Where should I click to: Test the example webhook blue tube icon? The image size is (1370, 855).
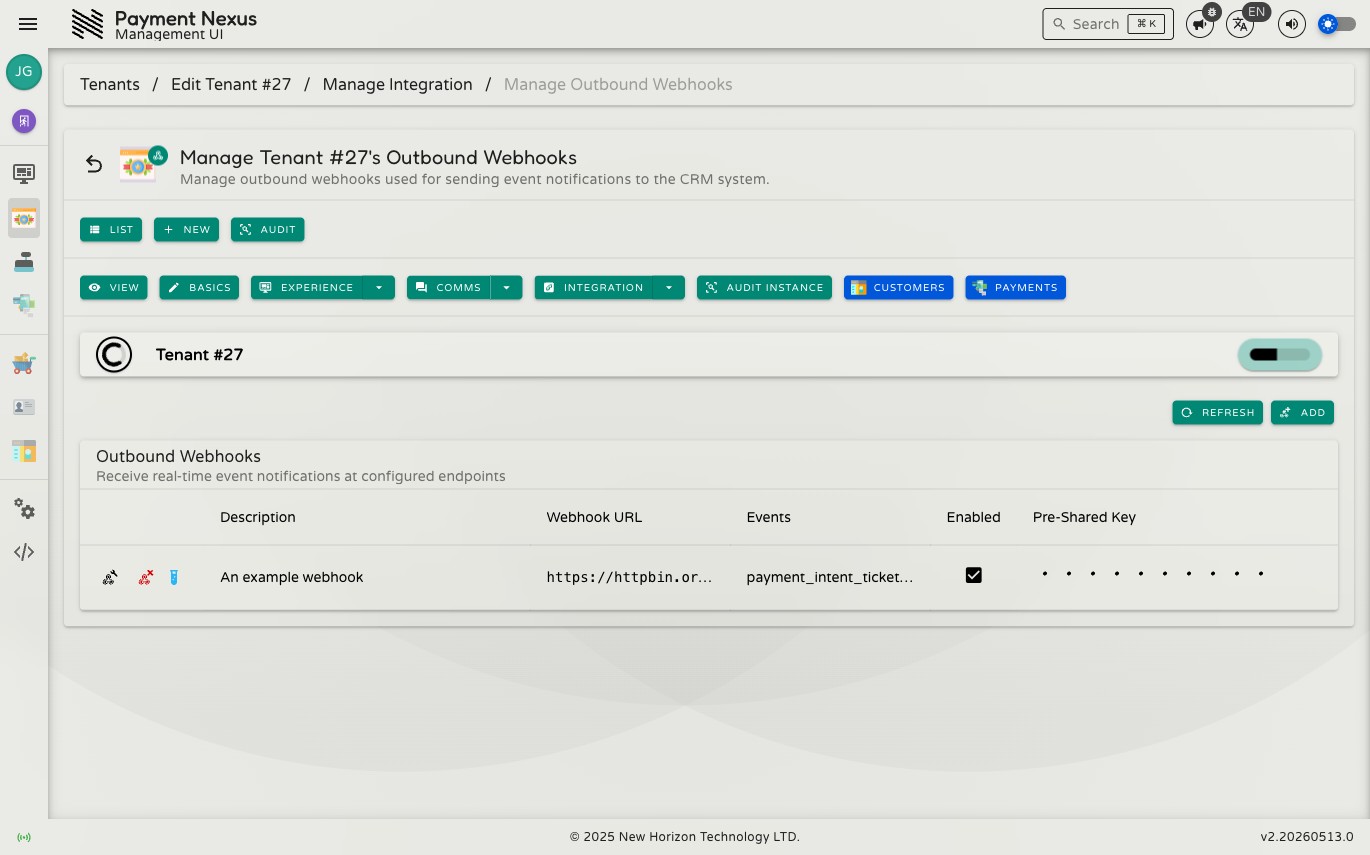[173, 577]
